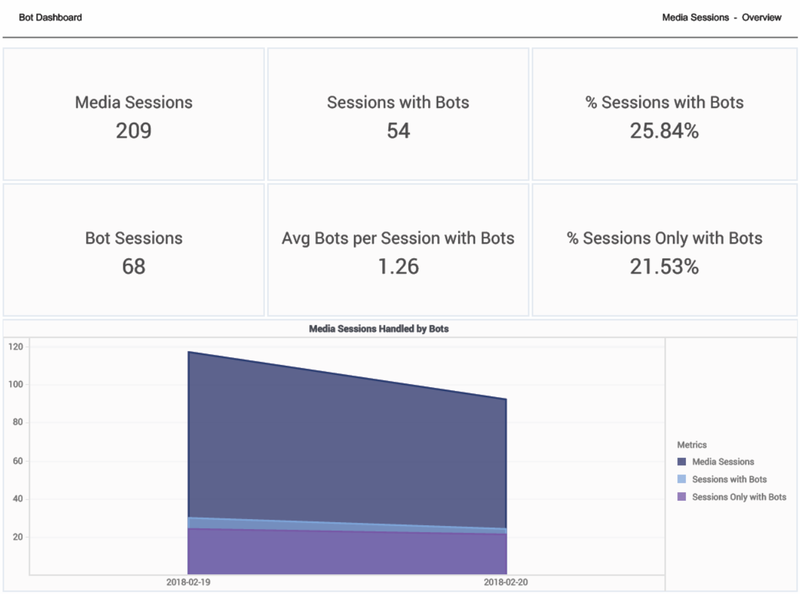
Task: Click the 2018-02-20 x-axis date label
Action: [507, 582]
